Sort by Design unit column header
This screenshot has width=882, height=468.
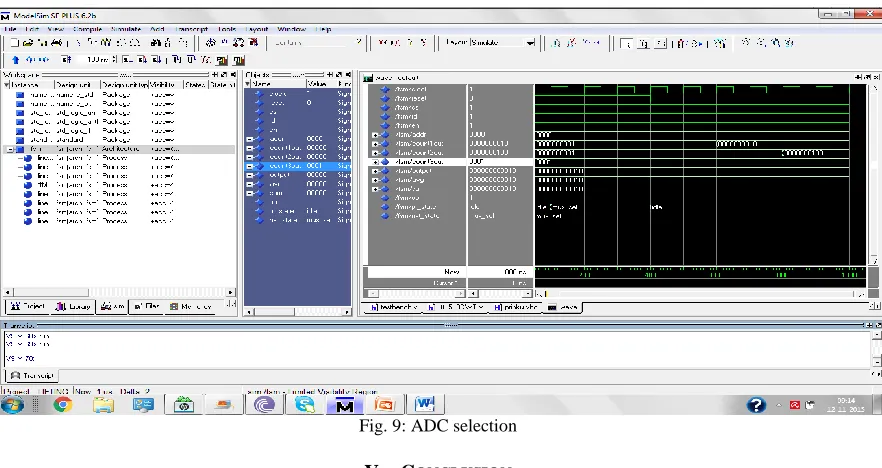pos(77,84)
